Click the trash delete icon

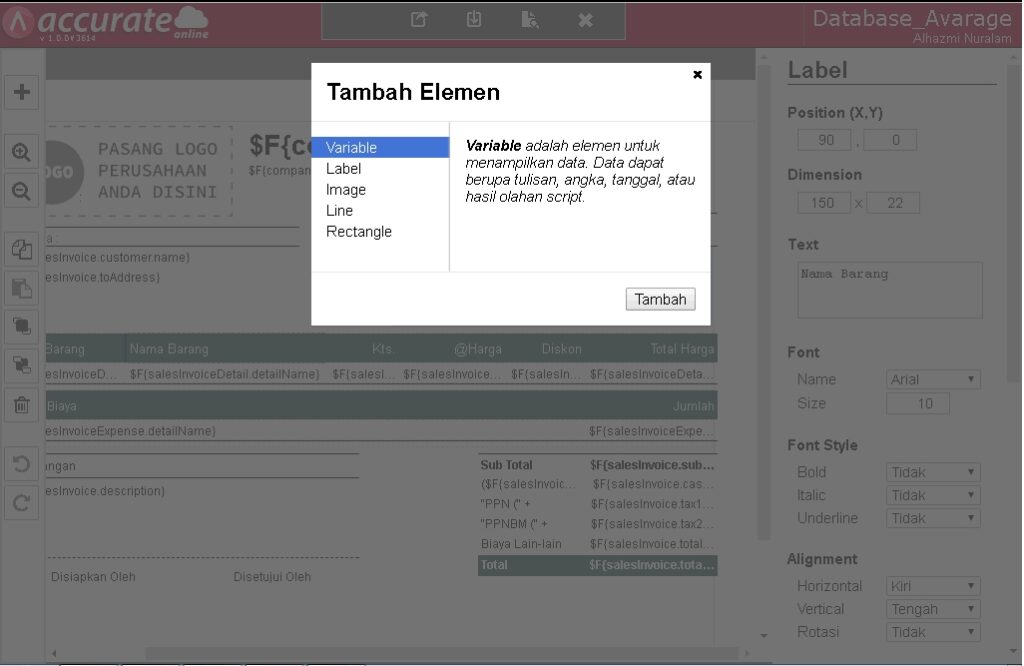(x=21, y=404)
